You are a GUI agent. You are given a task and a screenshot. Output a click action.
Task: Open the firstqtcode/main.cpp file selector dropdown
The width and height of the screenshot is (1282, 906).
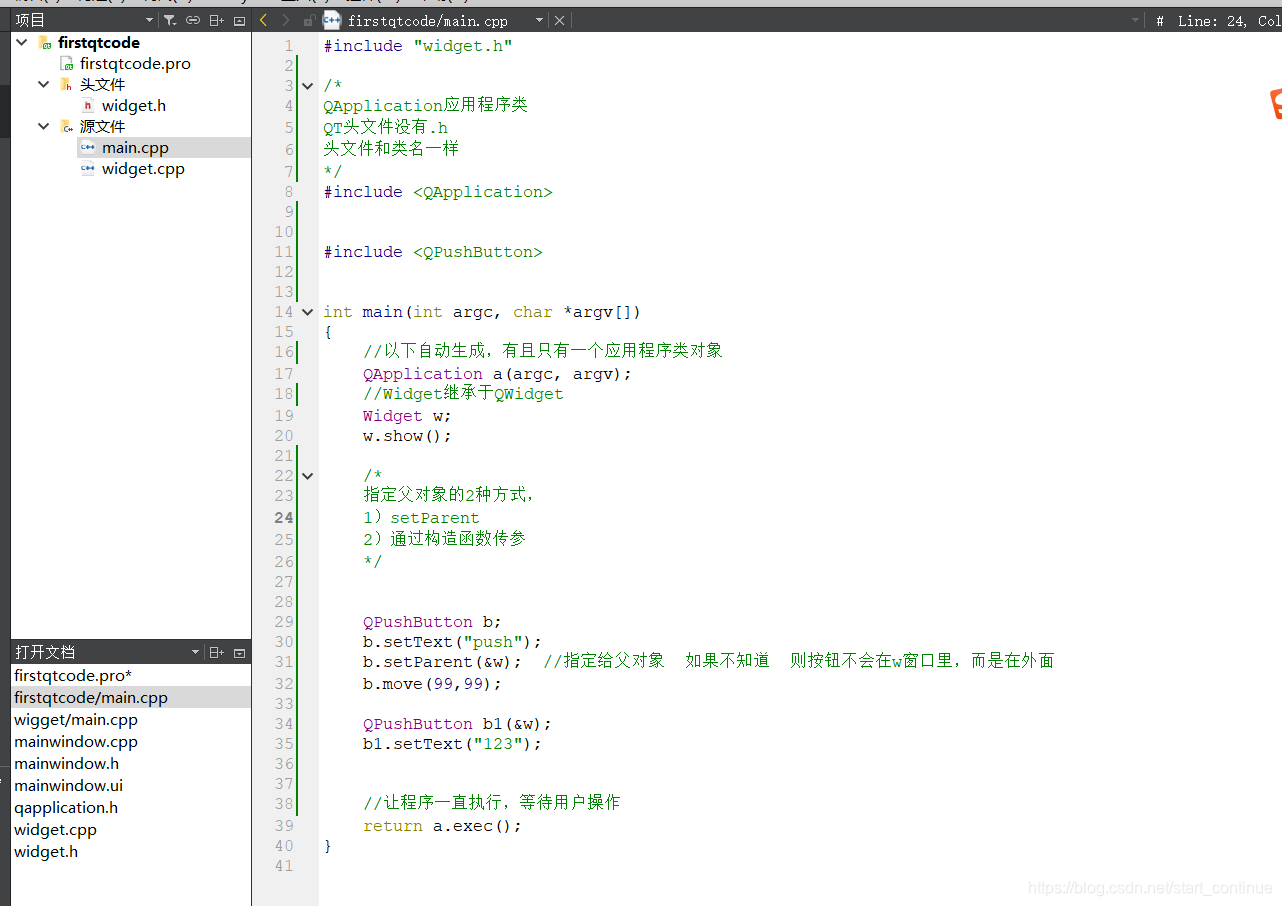539,20
